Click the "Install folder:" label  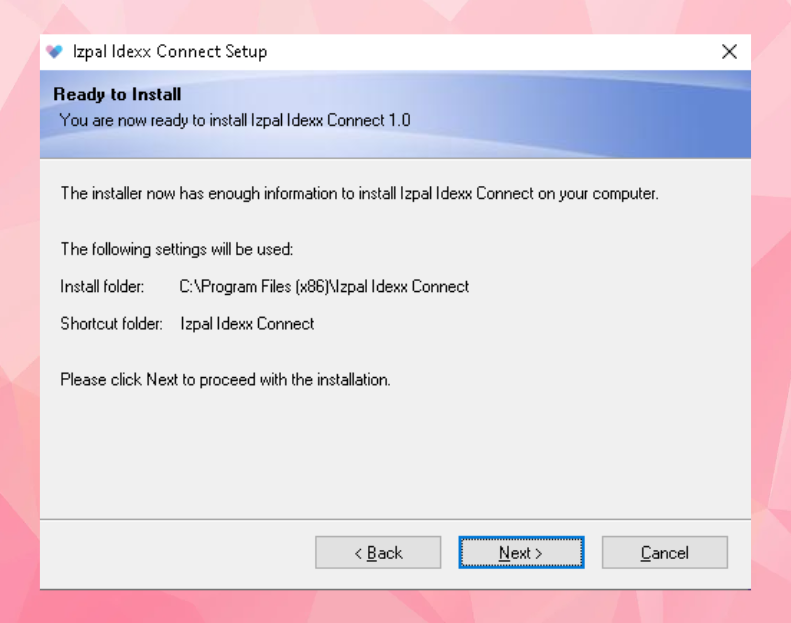[x=102, y=287]
